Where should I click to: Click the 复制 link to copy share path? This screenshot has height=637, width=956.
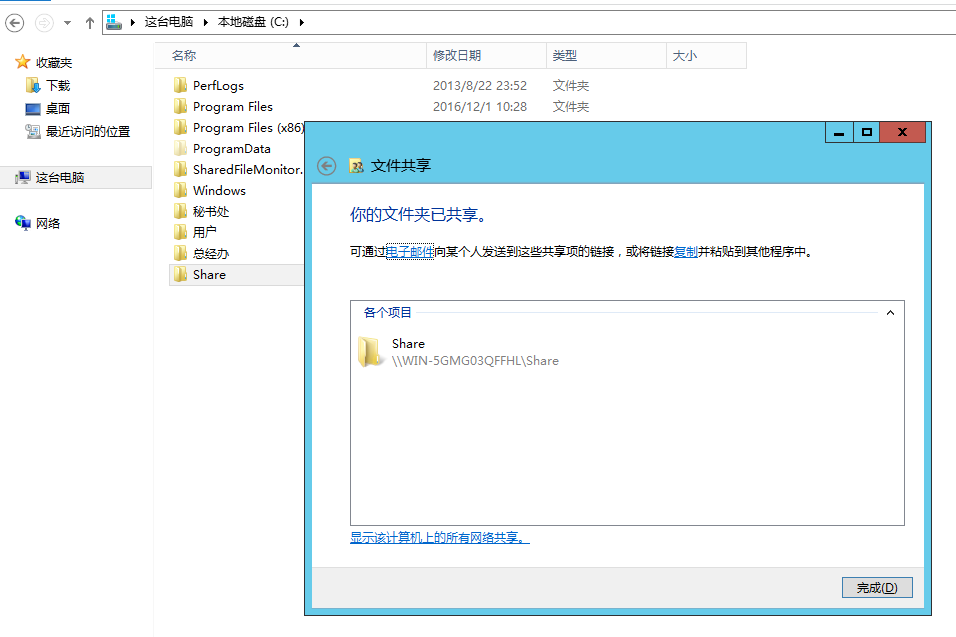pos(686,252)
